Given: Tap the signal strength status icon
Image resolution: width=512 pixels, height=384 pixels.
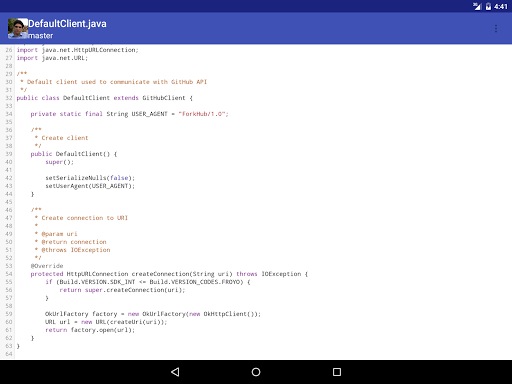Looking at the screenshot, I should click(477, 6).
